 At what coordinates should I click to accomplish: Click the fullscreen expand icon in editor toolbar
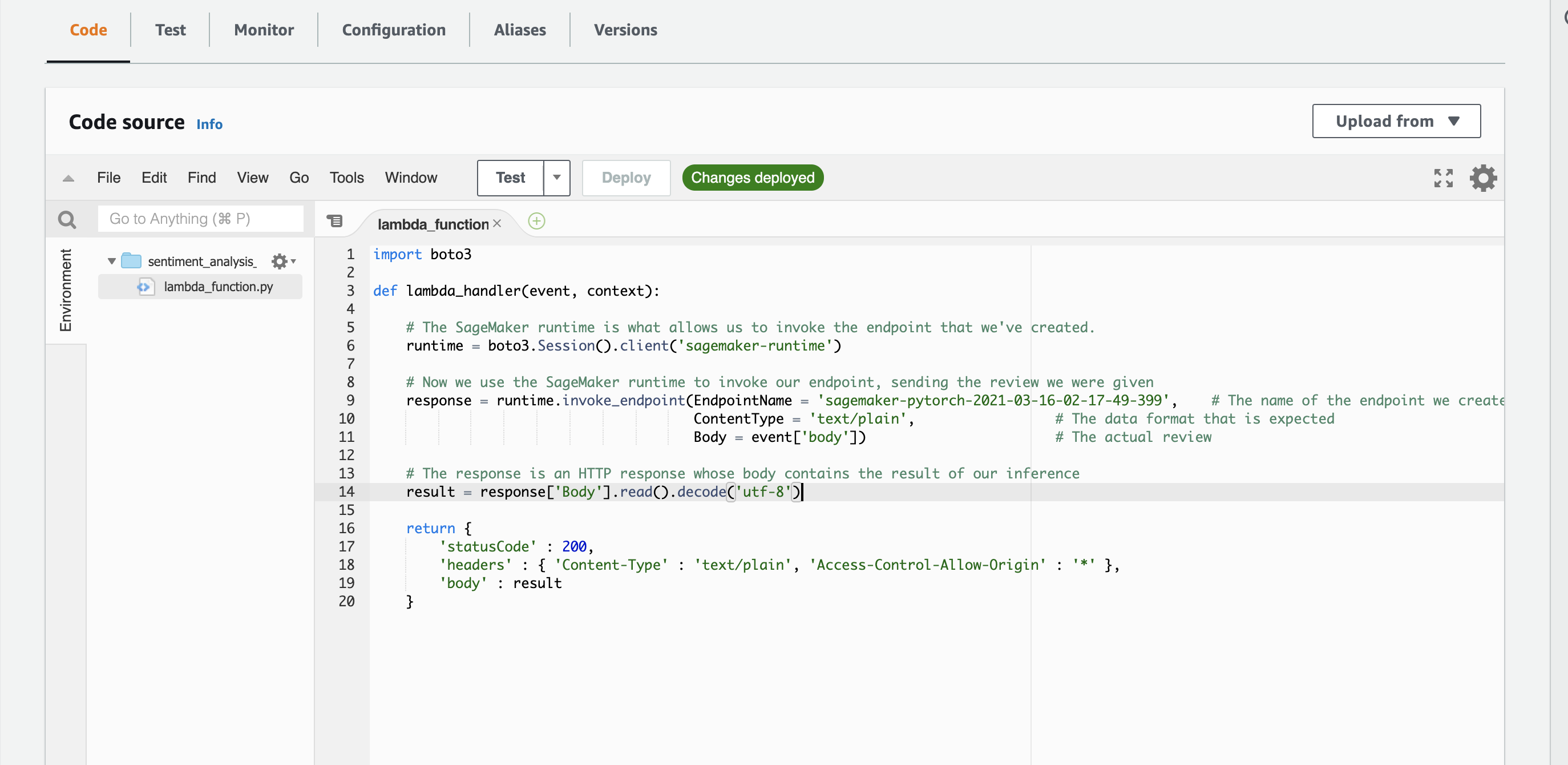click(x=1442, y=178)
